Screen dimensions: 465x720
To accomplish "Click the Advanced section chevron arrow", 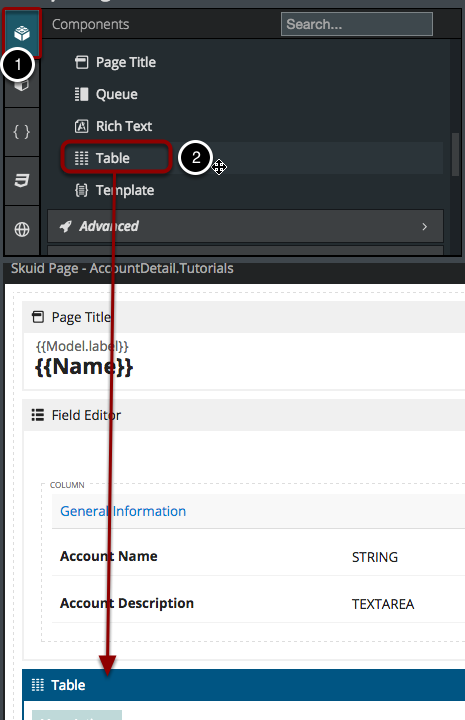I will 425,226.
